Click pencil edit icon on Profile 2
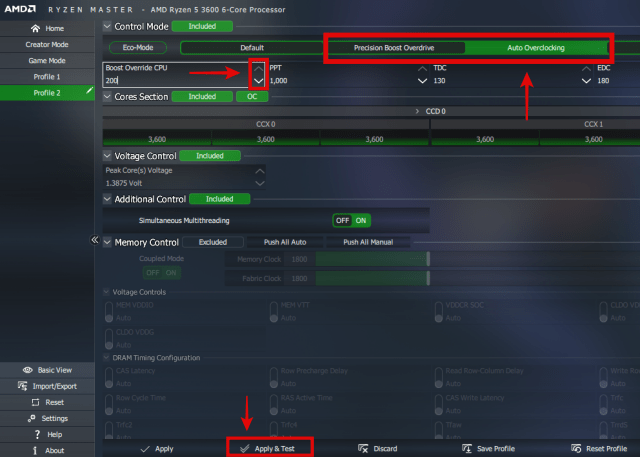Screen dimensions: 640x457 pos(89,91)
